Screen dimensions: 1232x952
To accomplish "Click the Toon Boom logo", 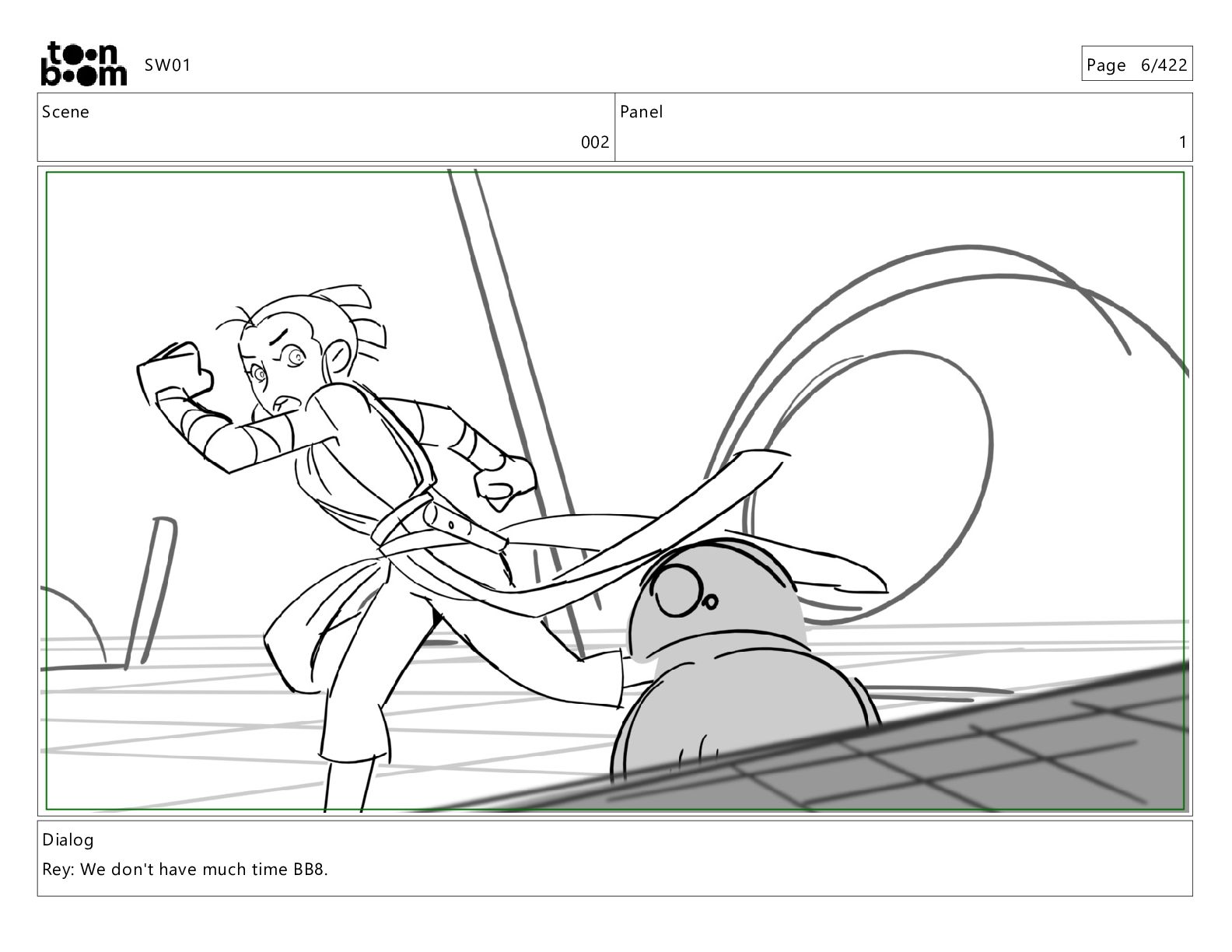I will [x=83, y=64].
